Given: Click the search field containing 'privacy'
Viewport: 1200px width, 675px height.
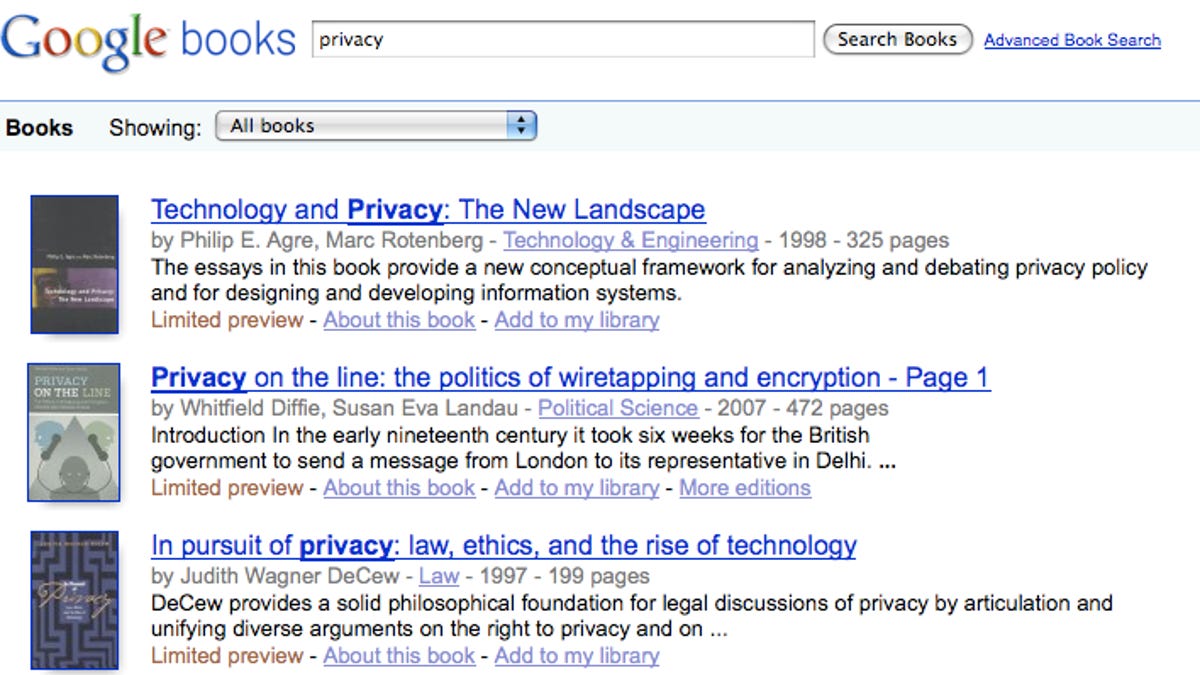Looking at the screenshot, I should pyautogui.click(x=563, y=40).
